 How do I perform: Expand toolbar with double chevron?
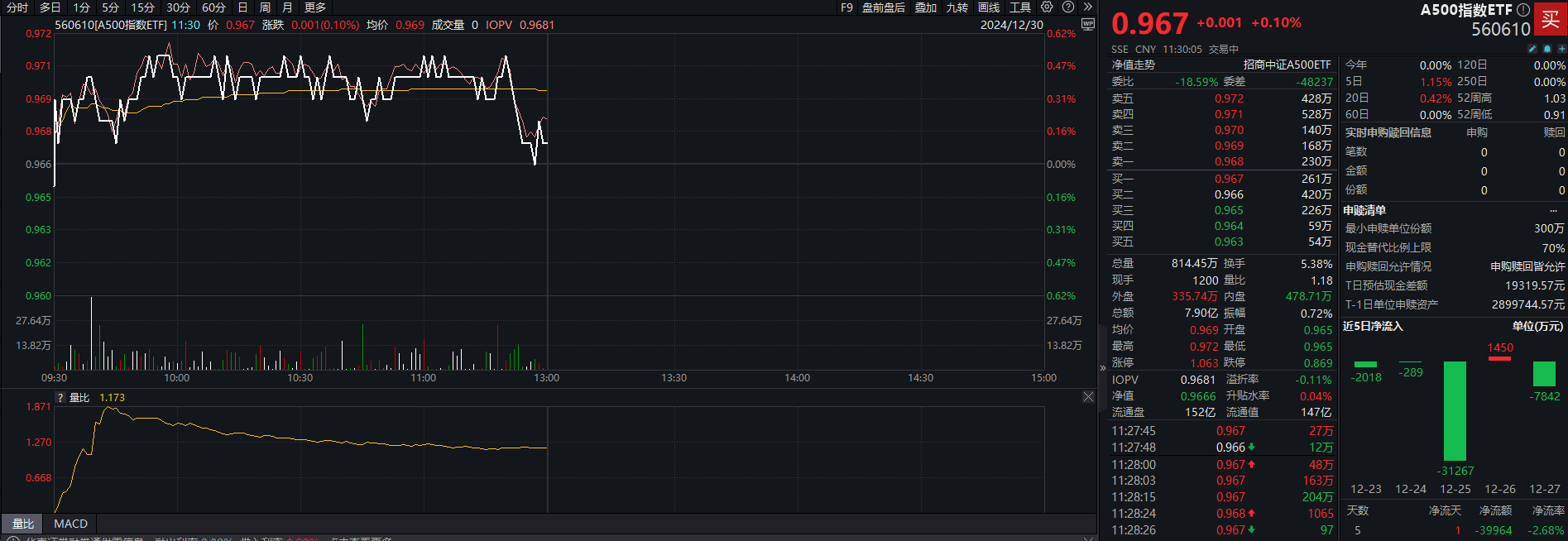1088,7
